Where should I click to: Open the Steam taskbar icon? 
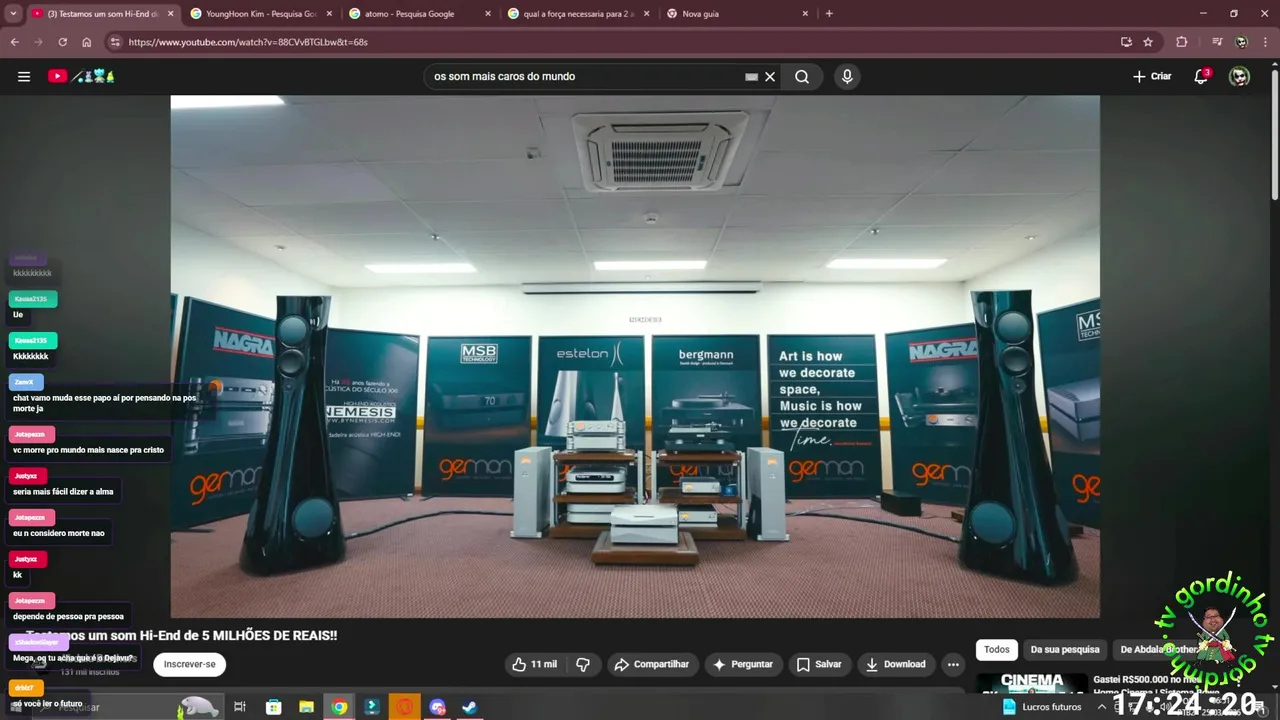[469, 707]
